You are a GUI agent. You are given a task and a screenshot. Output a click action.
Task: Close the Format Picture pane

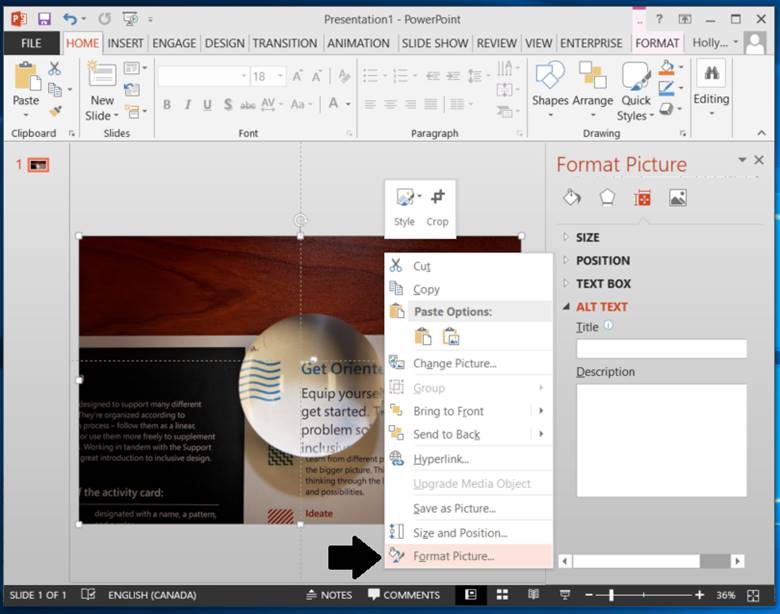coord(759,160)
